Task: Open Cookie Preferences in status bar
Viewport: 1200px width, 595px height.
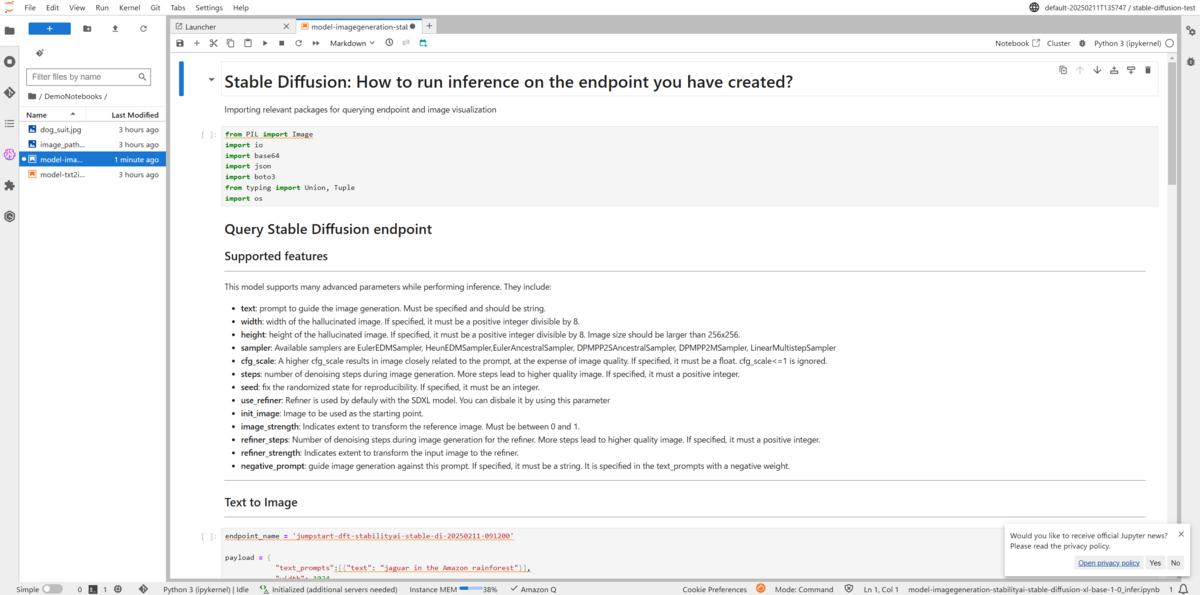Action: (x=714, y=589)
